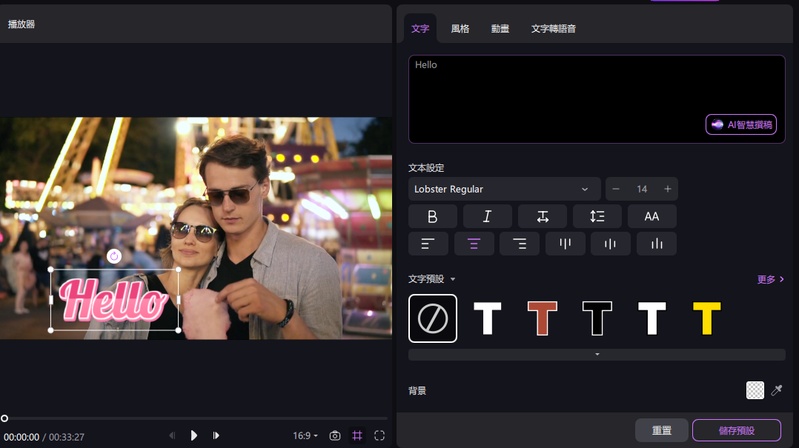Step to the next frame
This screenshot has width=799, height=448.
coord(216,435)
